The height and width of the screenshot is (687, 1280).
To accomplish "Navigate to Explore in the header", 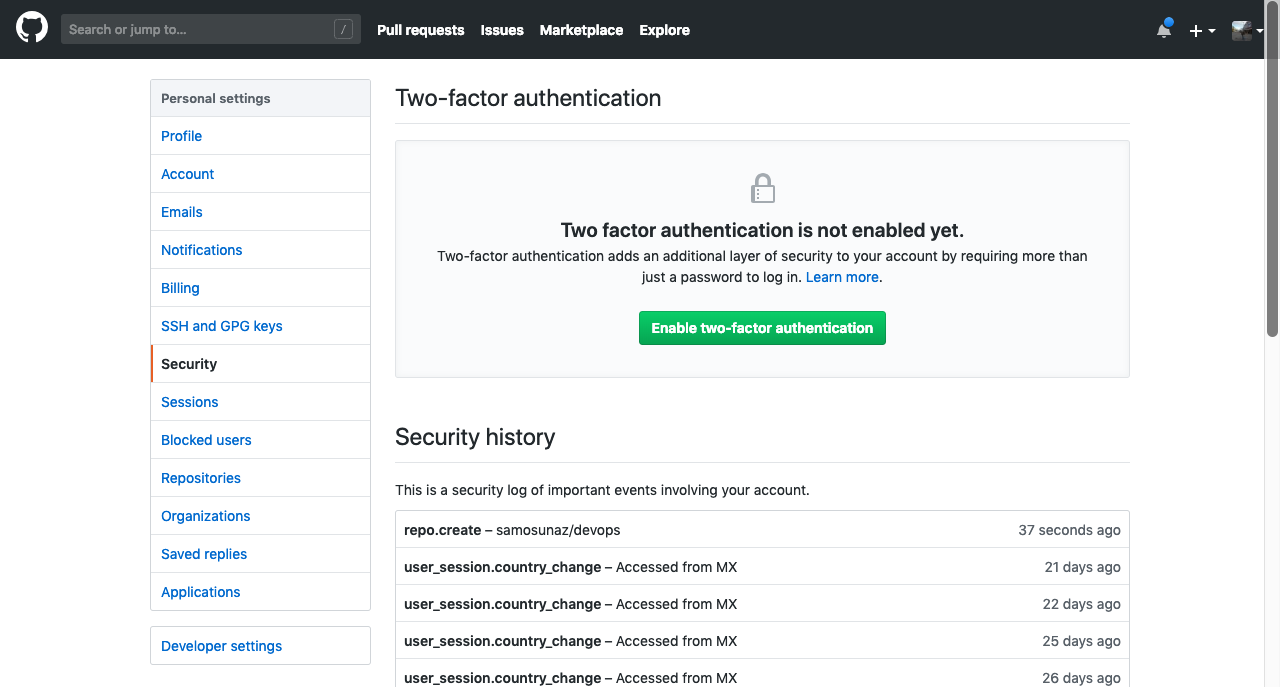I will pos(664,30).
